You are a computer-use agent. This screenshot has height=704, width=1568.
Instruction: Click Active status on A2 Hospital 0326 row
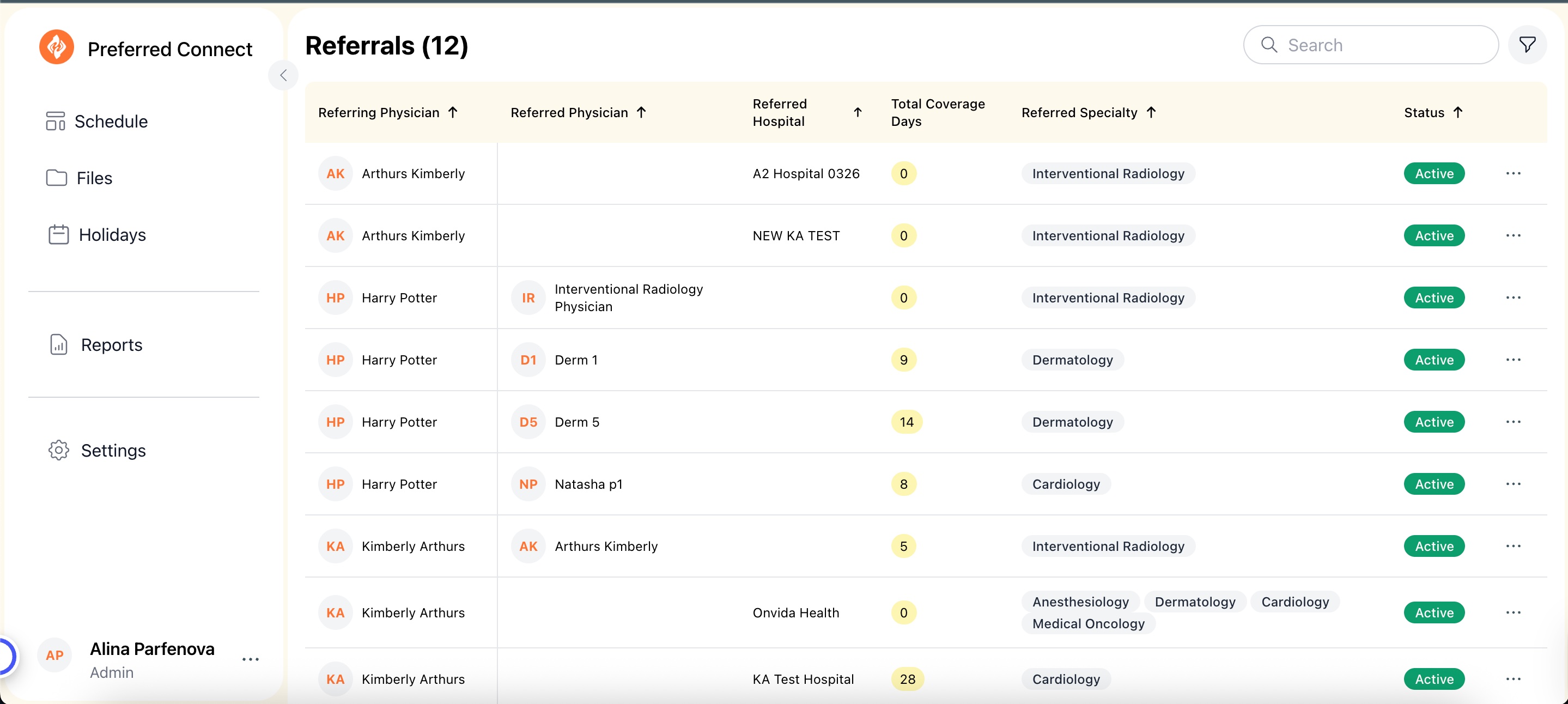coord(1434,174)
